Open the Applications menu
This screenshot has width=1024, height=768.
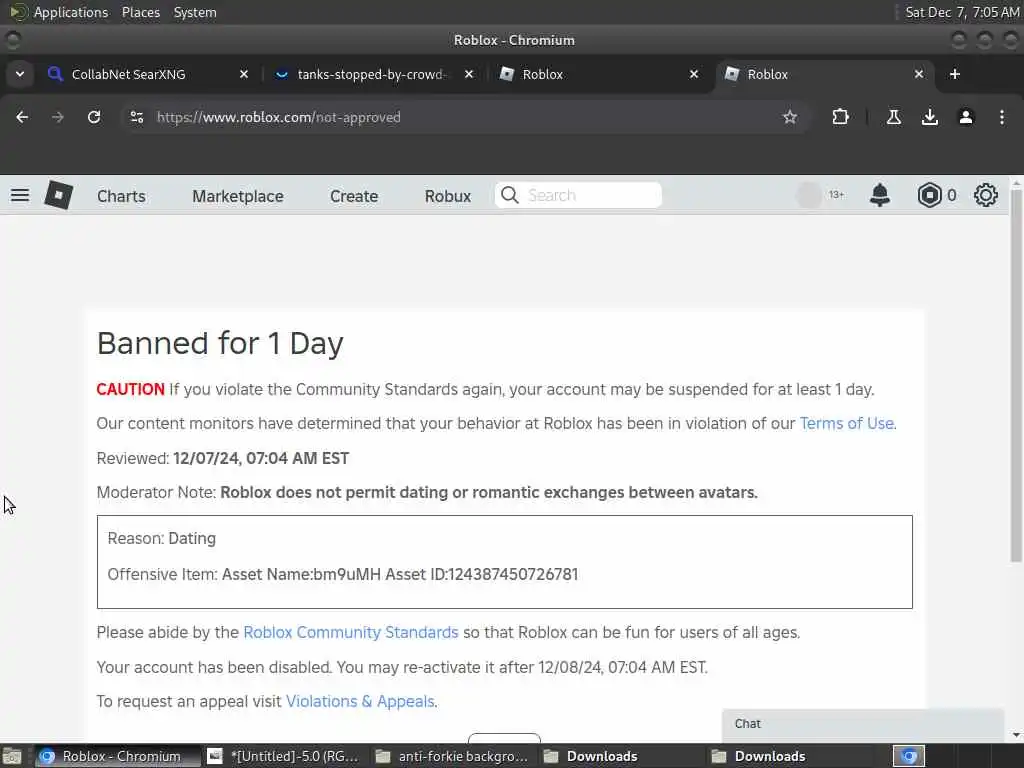click(71, 12)
